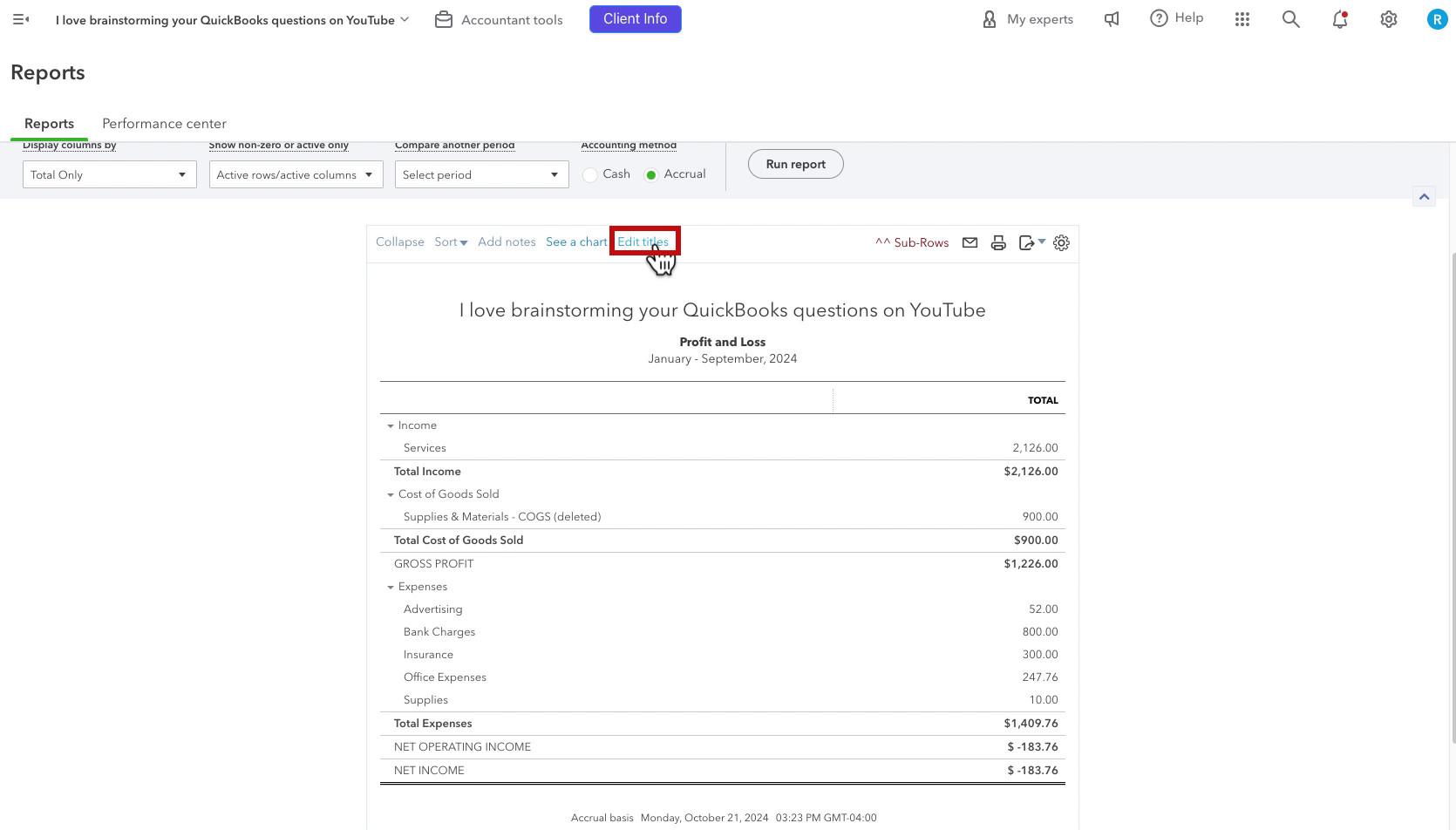
Task: Click See a chart link
Action: (576, 242)
